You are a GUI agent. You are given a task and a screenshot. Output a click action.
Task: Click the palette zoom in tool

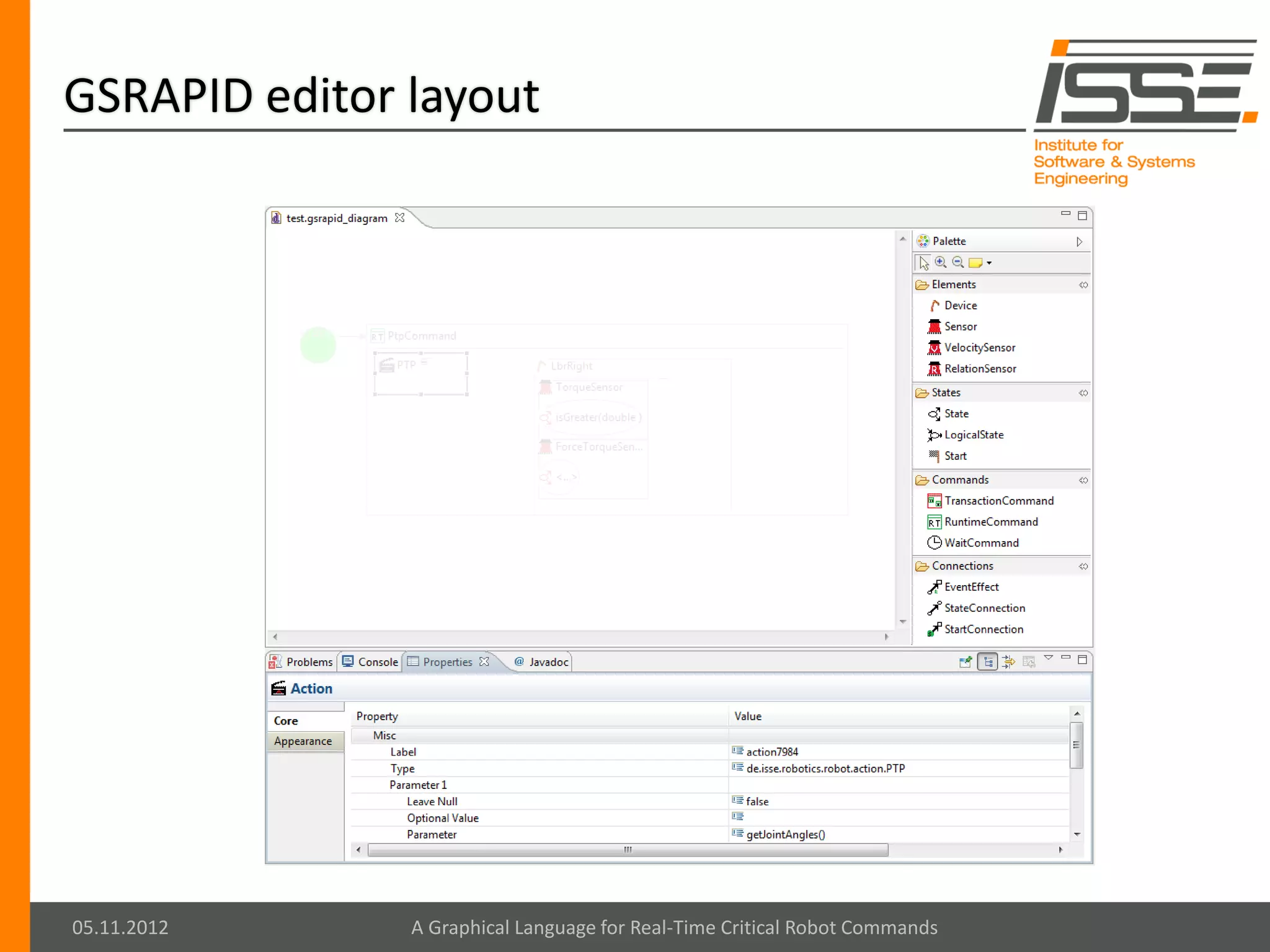pyautogui.click(x=941, y=262)
